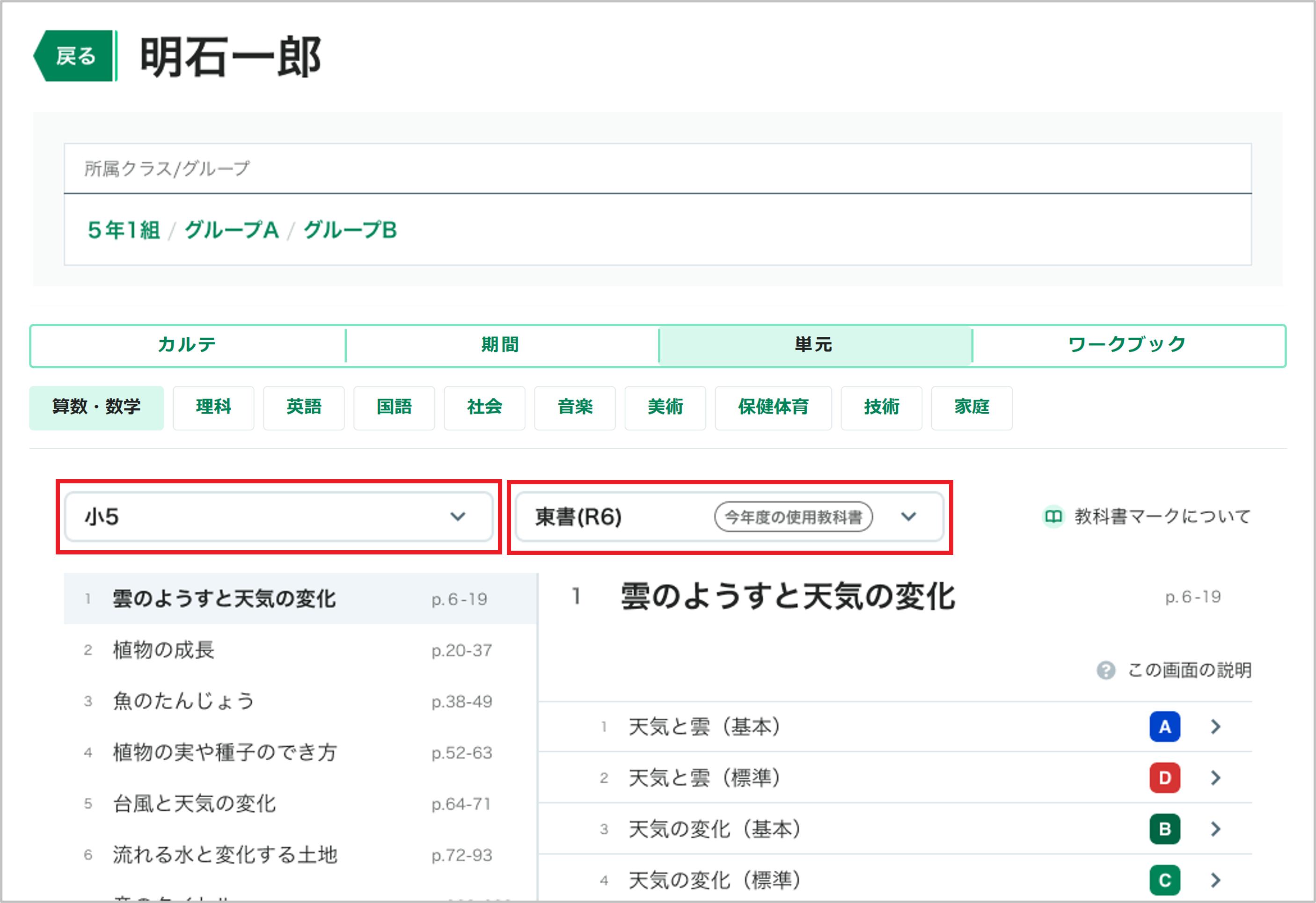
Task: Select unit 植物の実や種子のでき方
Action: (301, 752)
